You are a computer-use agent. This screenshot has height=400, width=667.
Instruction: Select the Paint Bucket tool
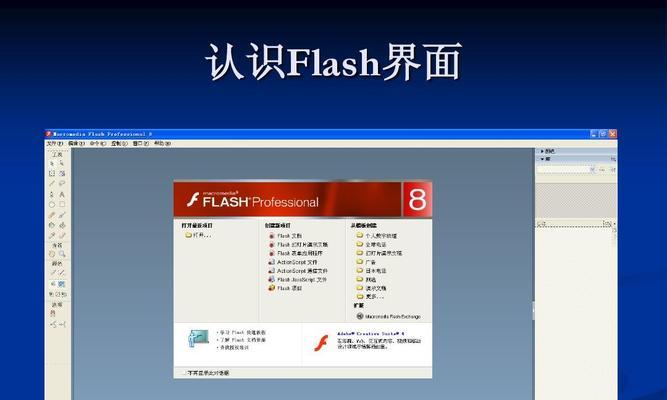62,225
